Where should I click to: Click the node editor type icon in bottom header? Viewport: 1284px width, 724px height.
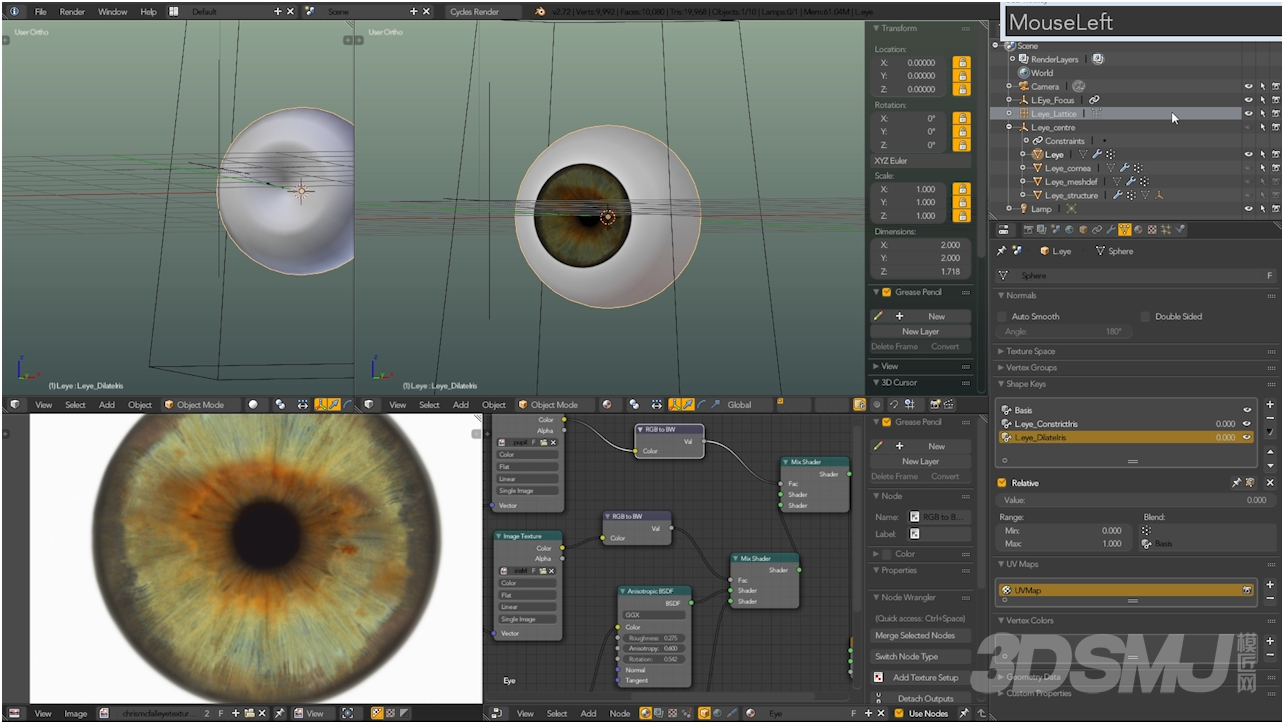point(497,713)
